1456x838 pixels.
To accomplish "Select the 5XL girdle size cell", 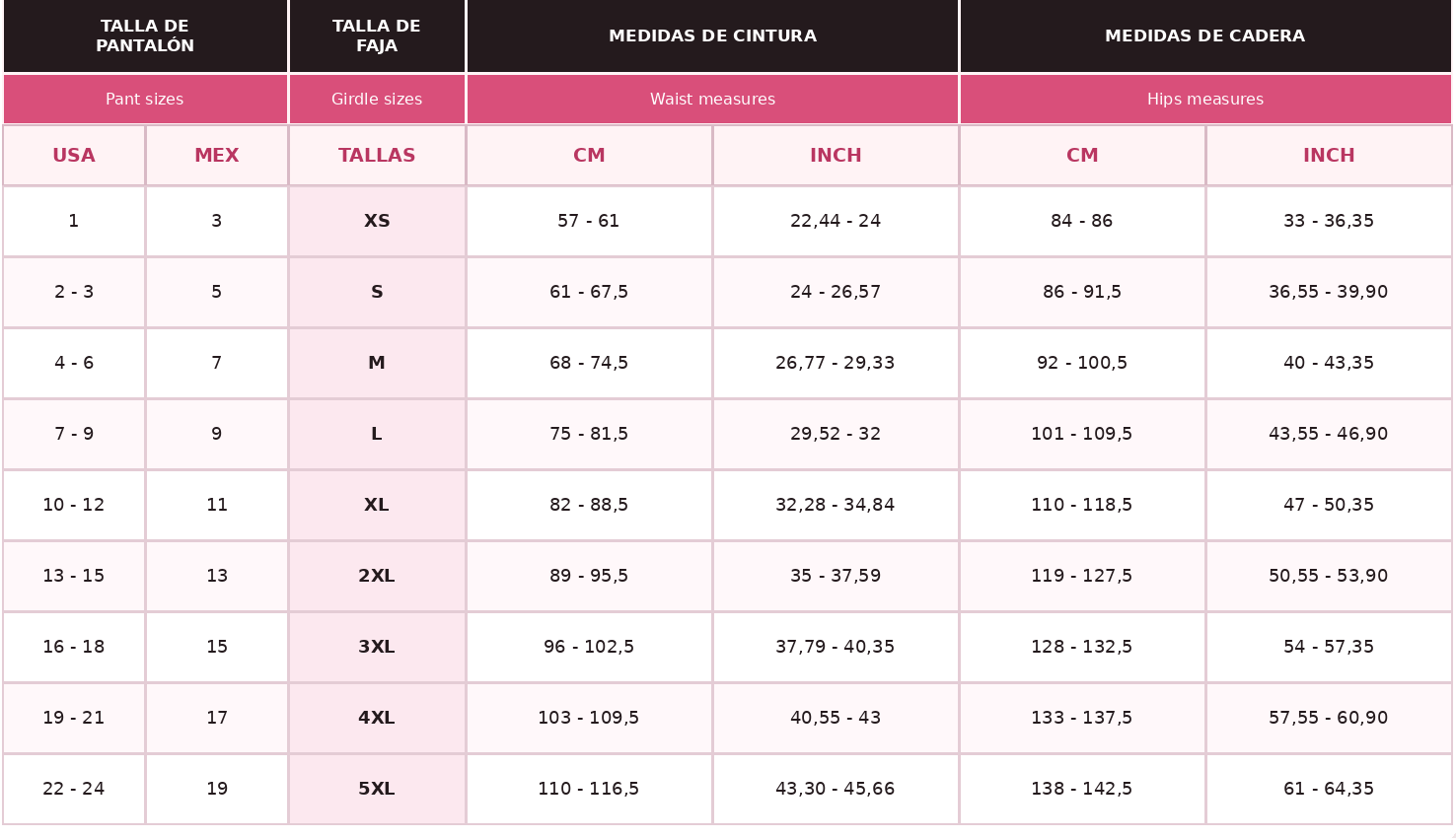I will [x=377, y=790].
